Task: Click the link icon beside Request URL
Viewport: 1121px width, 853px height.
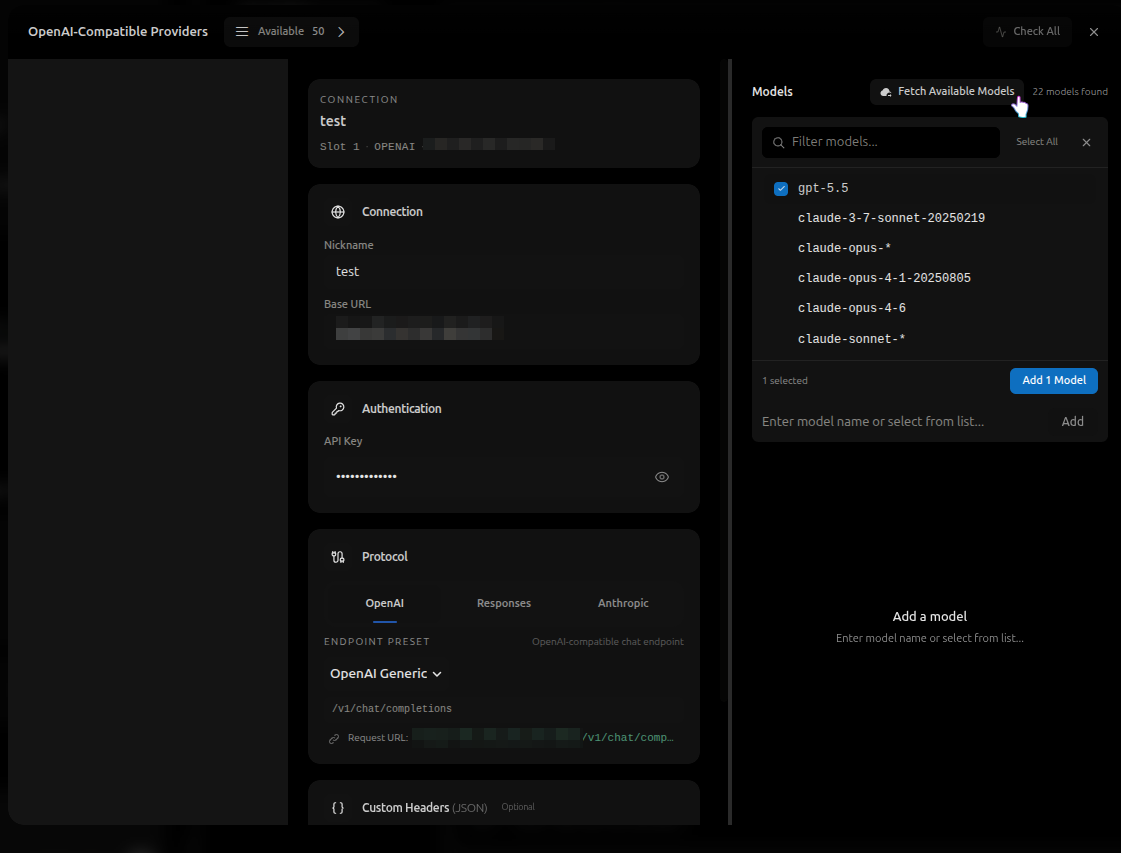Action: 334,739
